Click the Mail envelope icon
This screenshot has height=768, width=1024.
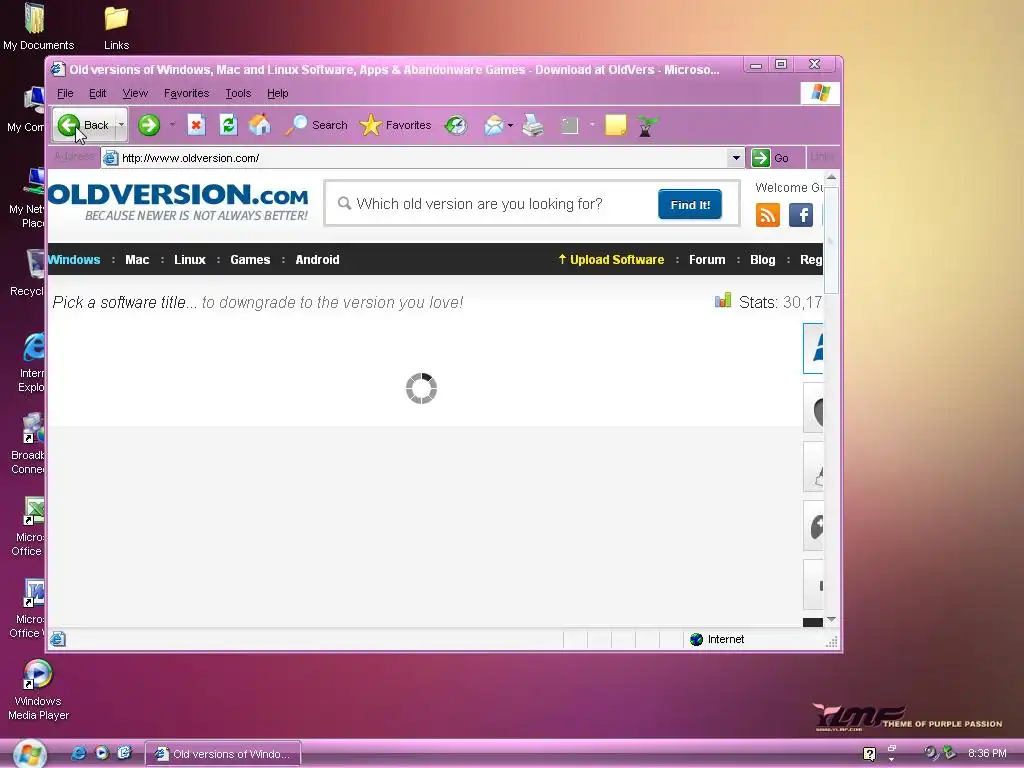(494, 125)
